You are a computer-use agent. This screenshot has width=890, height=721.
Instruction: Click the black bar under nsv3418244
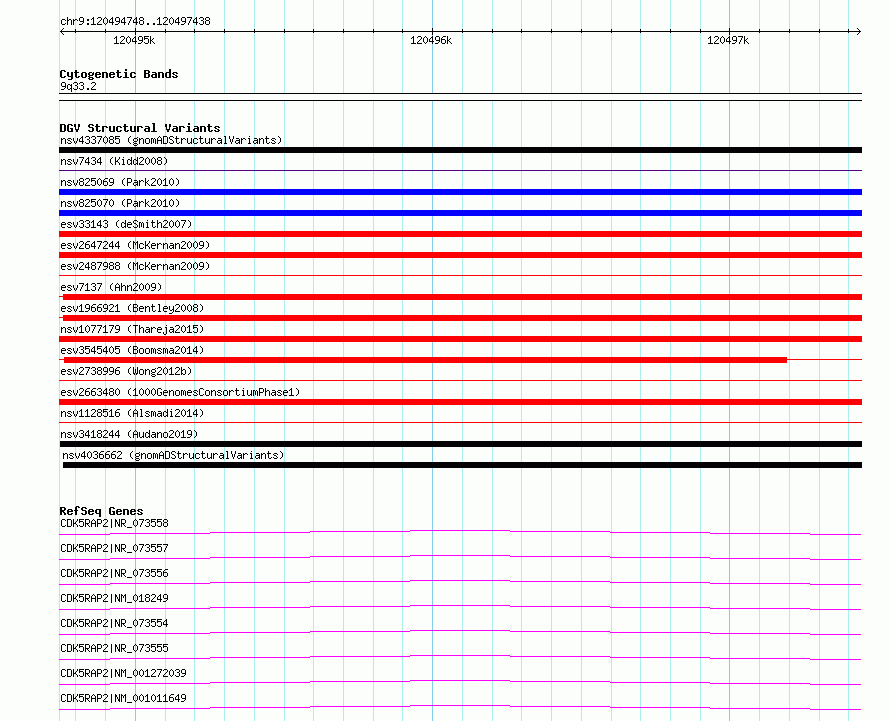460,445
